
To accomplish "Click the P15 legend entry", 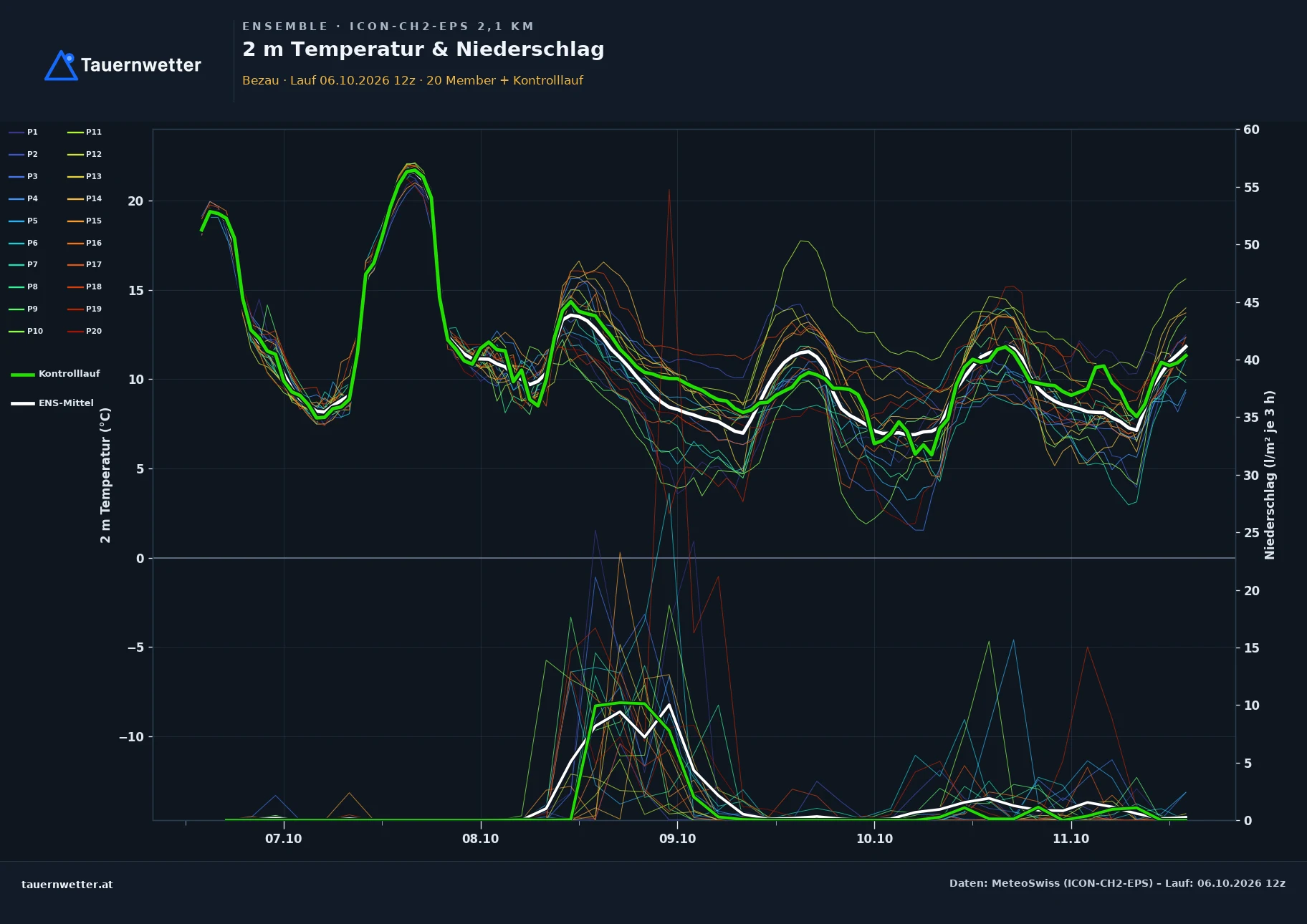I will click(85, 221).
